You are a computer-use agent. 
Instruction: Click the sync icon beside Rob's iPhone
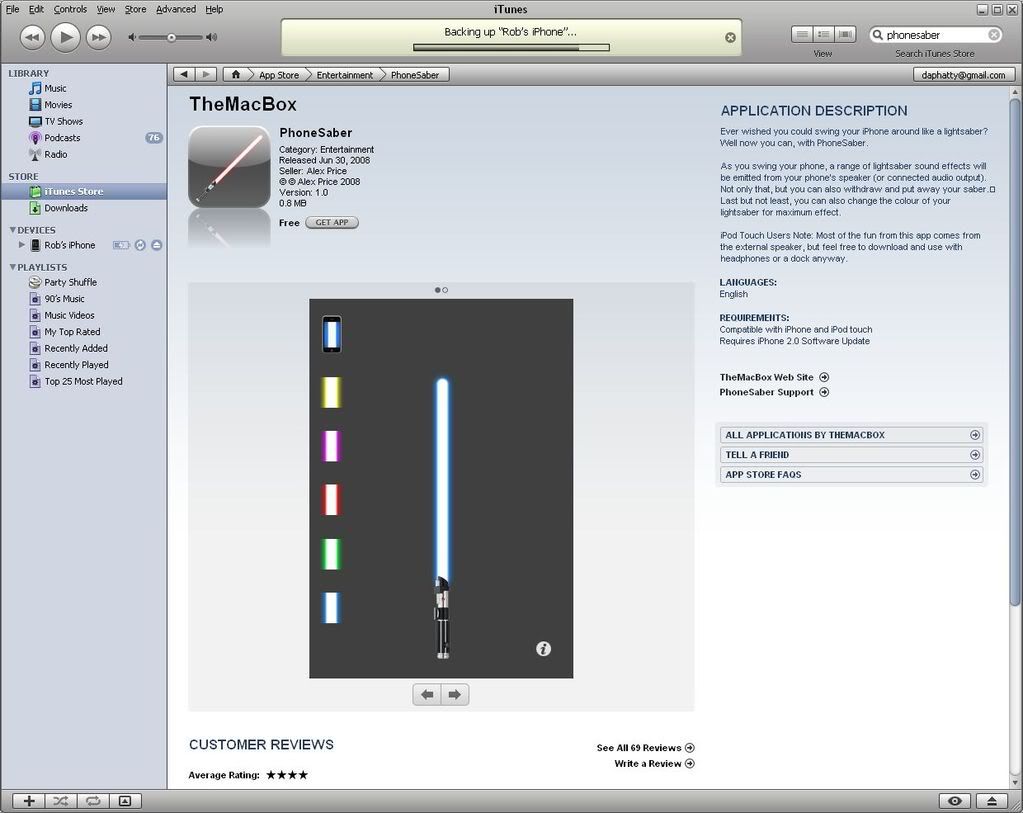(x=140, y=245)
